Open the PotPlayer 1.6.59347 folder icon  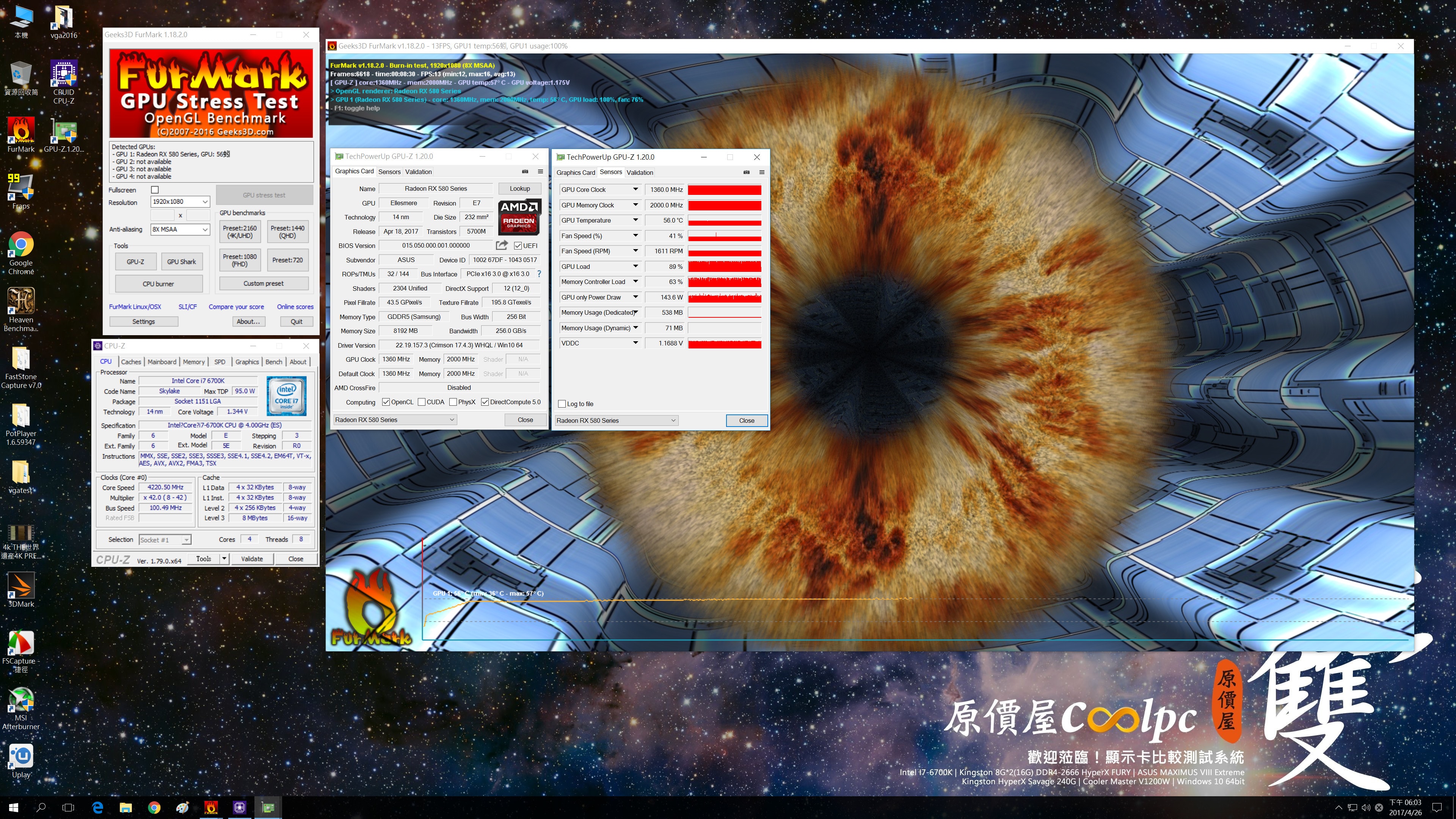click(21, 424)
